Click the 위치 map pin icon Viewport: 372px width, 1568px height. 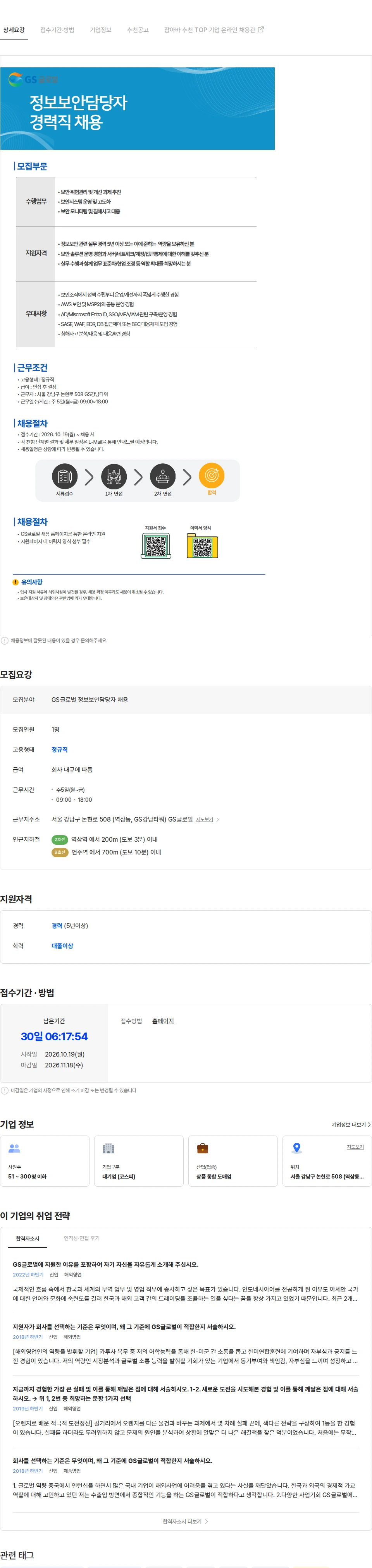(x=296, y=1148)
